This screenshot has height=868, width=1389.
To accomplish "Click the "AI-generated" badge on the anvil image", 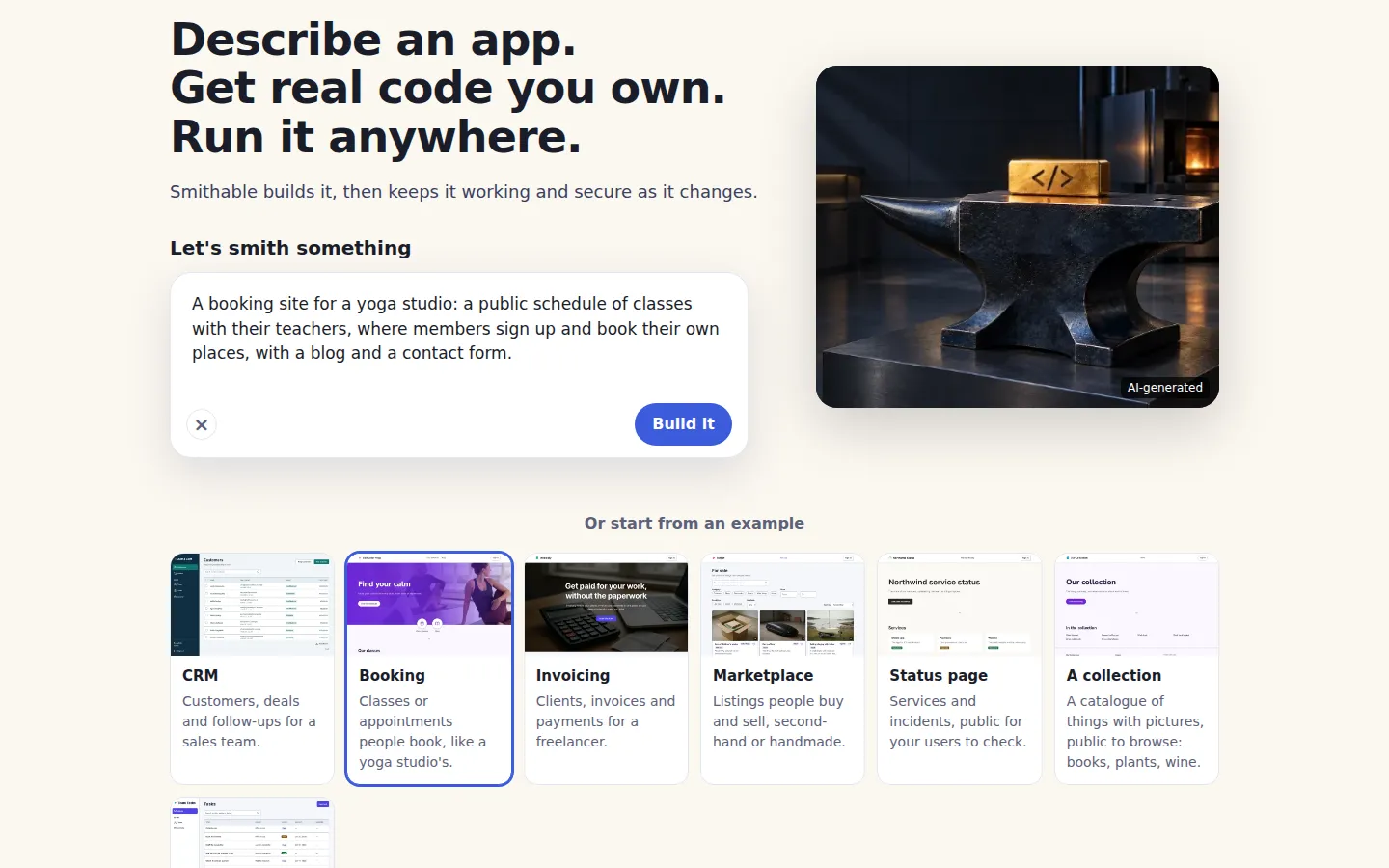I will coord(1165,388).
